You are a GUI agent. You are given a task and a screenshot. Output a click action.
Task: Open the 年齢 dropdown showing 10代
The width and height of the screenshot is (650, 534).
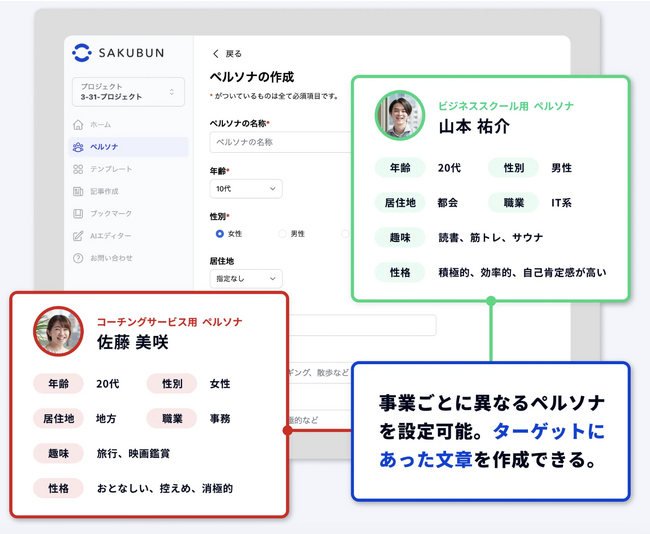[246, 188]
